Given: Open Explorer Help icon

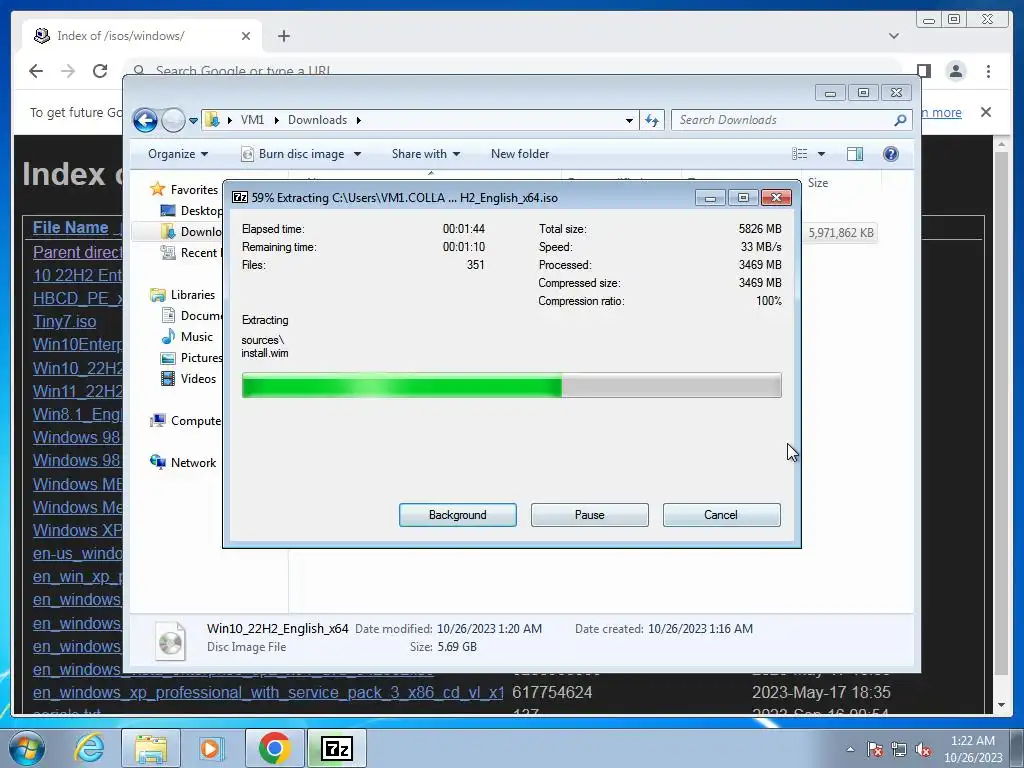Looking at the screenshot, I should click(891, 154).
